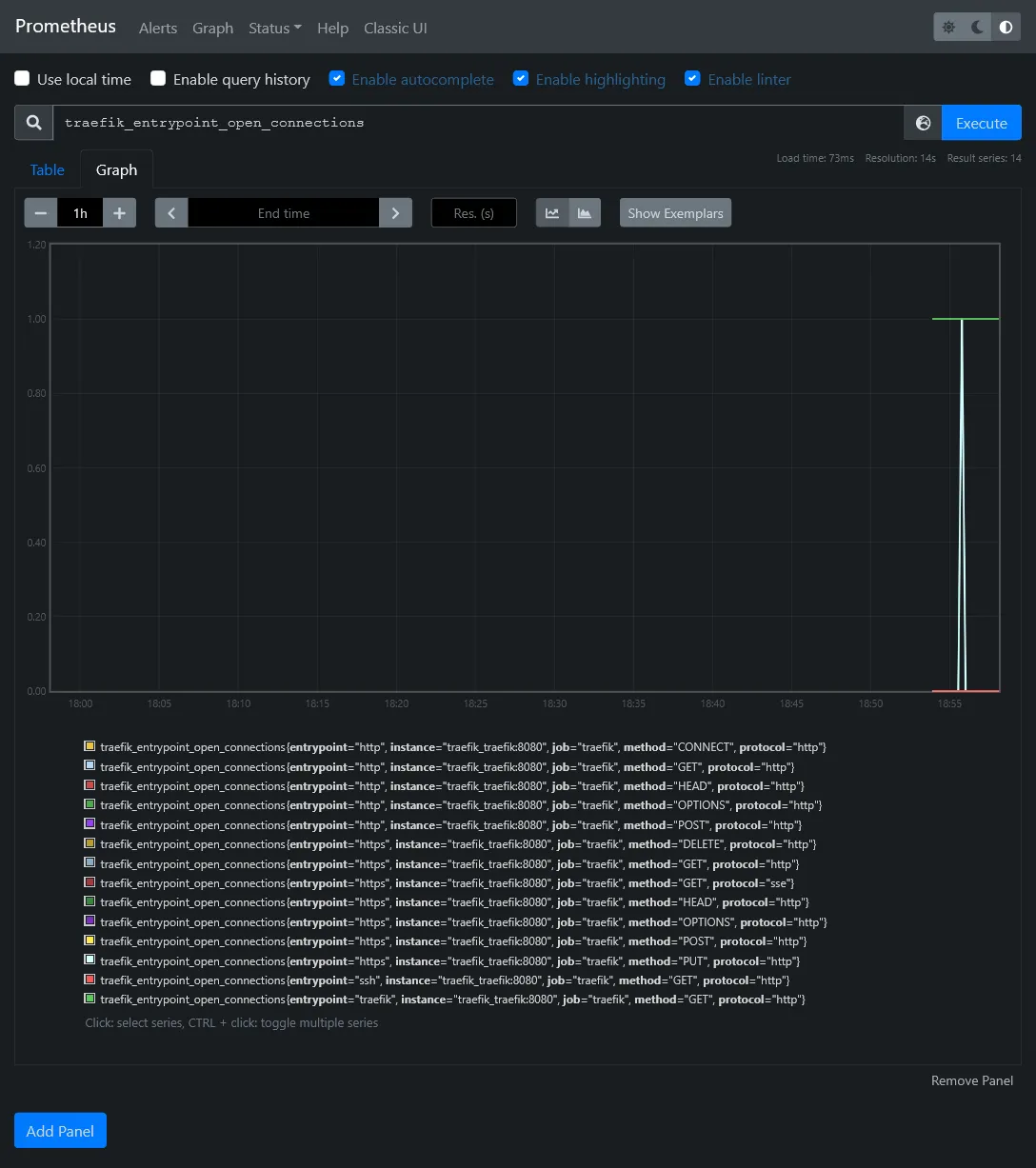Switch to the Table tab
The width and height of the screenshot is (1036, 1168).
(x=47, y=169)
